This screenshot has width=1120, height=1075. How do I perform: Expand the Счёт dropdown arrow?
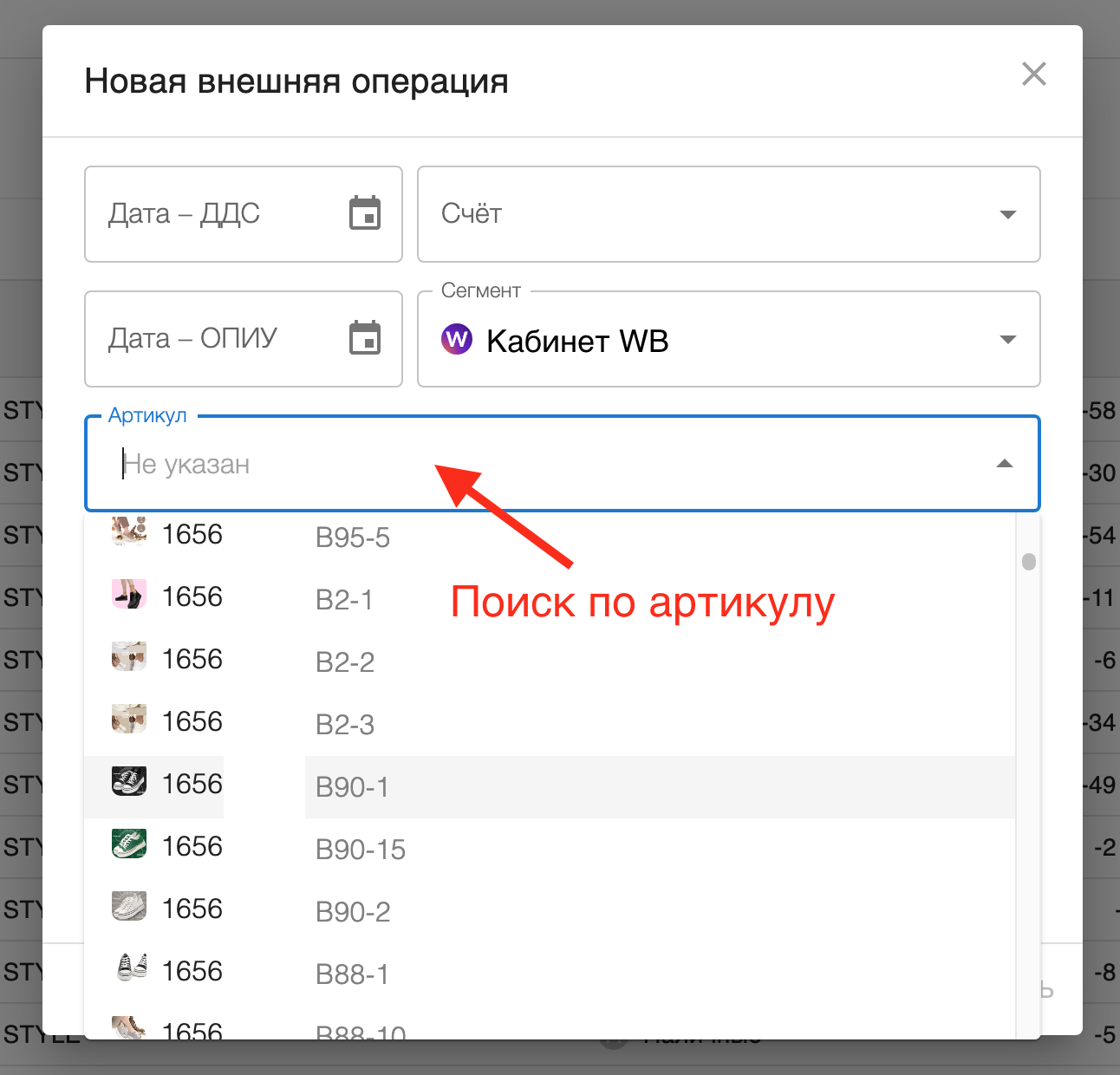(1007, 214)
